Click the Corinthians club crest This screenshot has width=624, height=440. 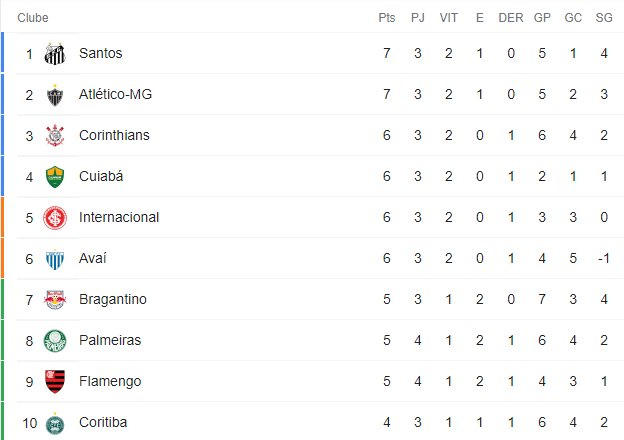click(55, 136)
